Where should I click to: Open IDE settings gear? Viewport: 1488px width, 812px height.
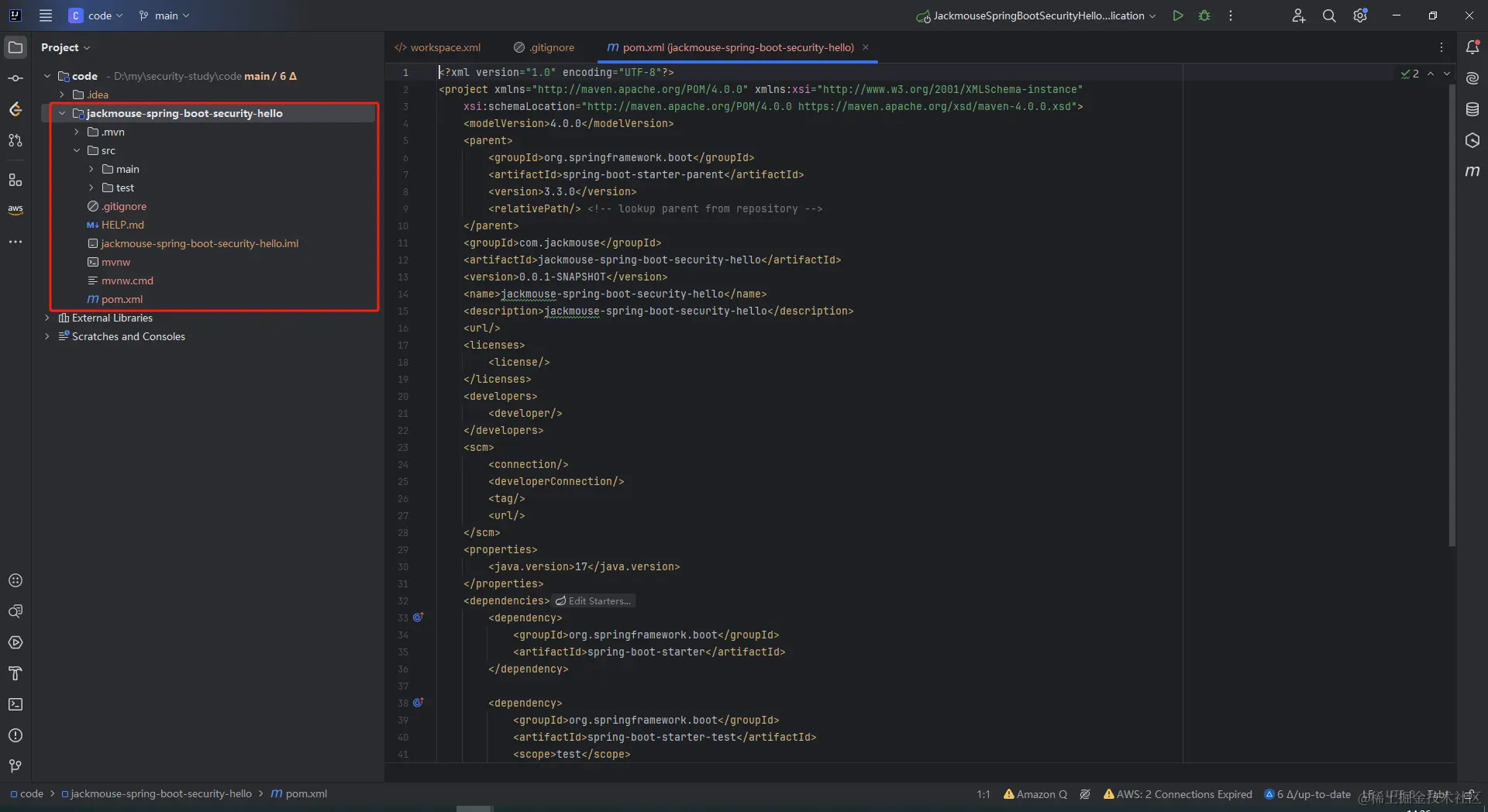click(1360, 15)
